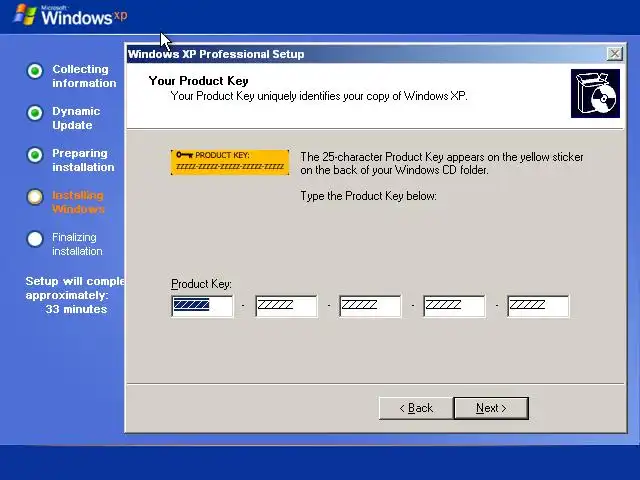Click the 'Finalizing installation' step label
Screen dimensions: 640x480
tap(77, 244)
